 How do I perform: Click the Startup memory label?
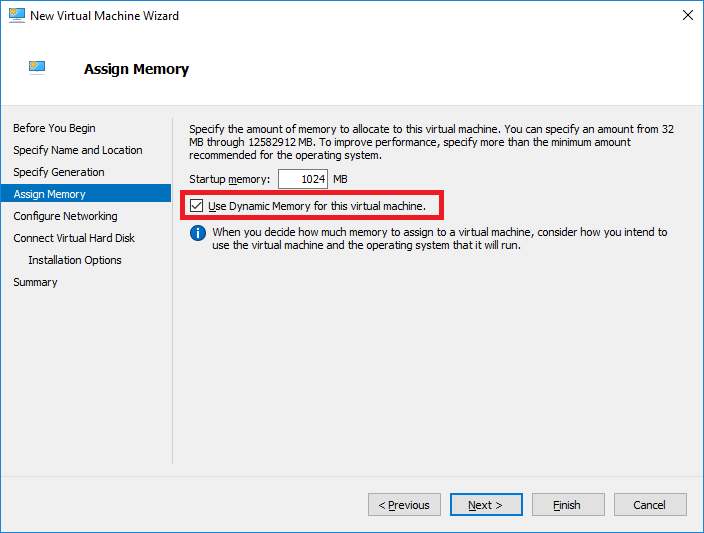pos(229,179)
